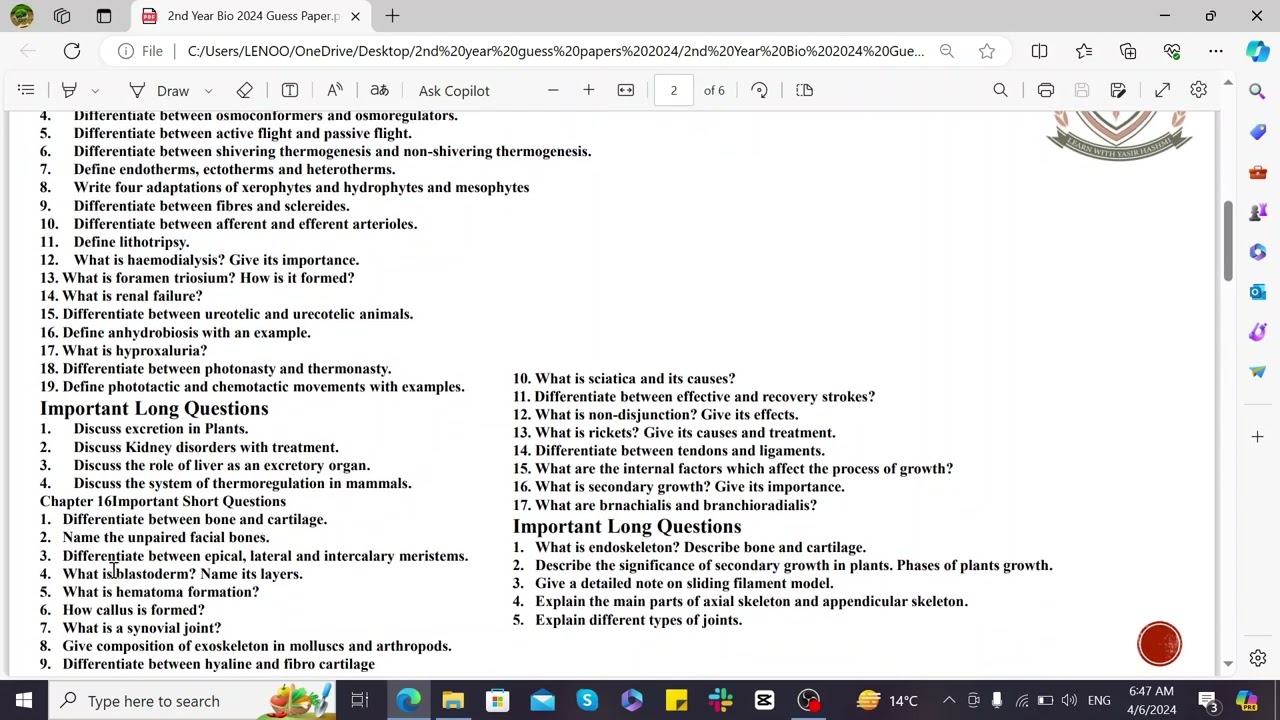This screenshot has height=720, width=1280.
Task: Open Microsoft Store from taskbar
Action: coord(497,700)
